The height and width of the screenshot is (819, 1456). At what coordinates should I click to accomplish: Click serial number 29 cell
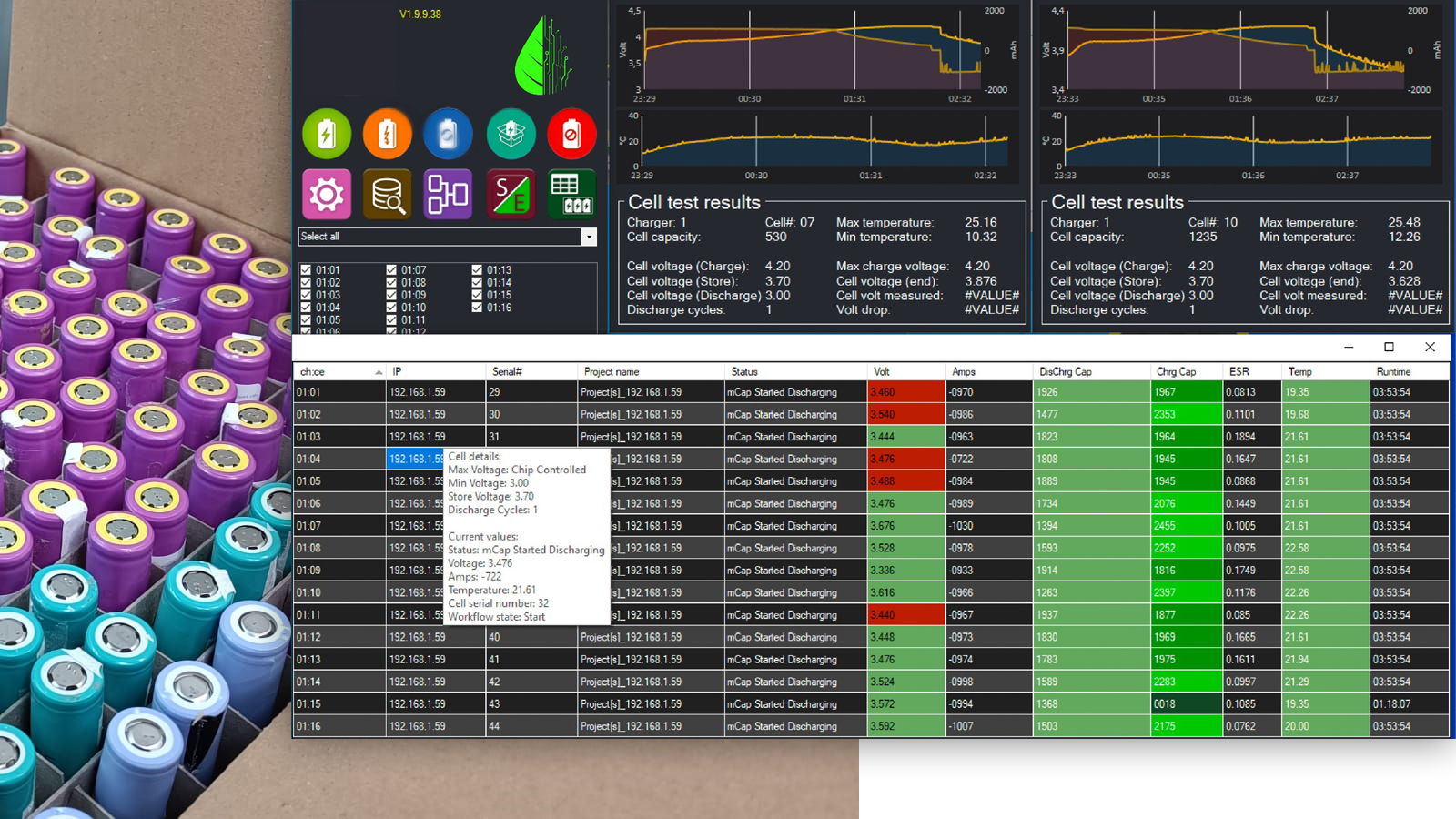pyautogui.click(x=531, y=392)
